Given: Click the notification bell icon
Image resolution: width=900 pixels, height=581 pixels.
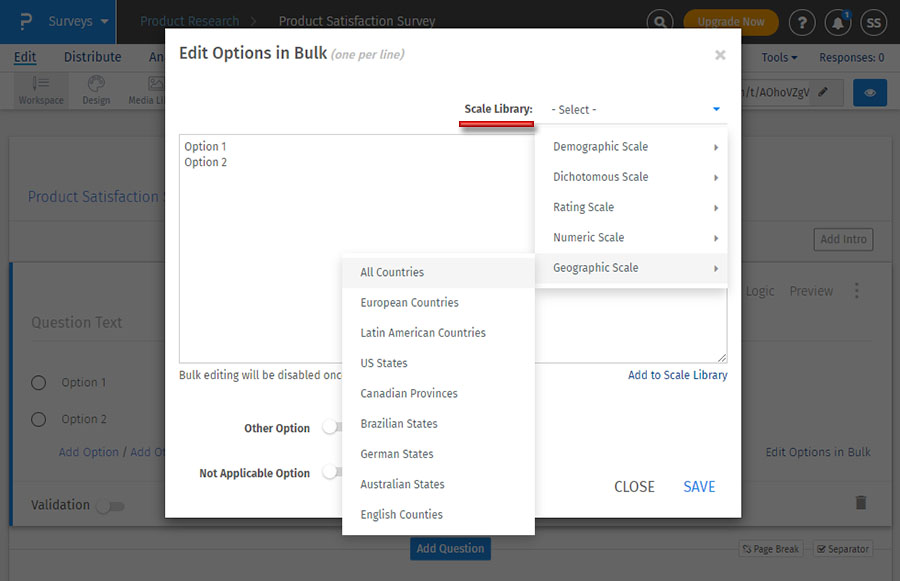Looking at the screenshot, I should (837, 21).
